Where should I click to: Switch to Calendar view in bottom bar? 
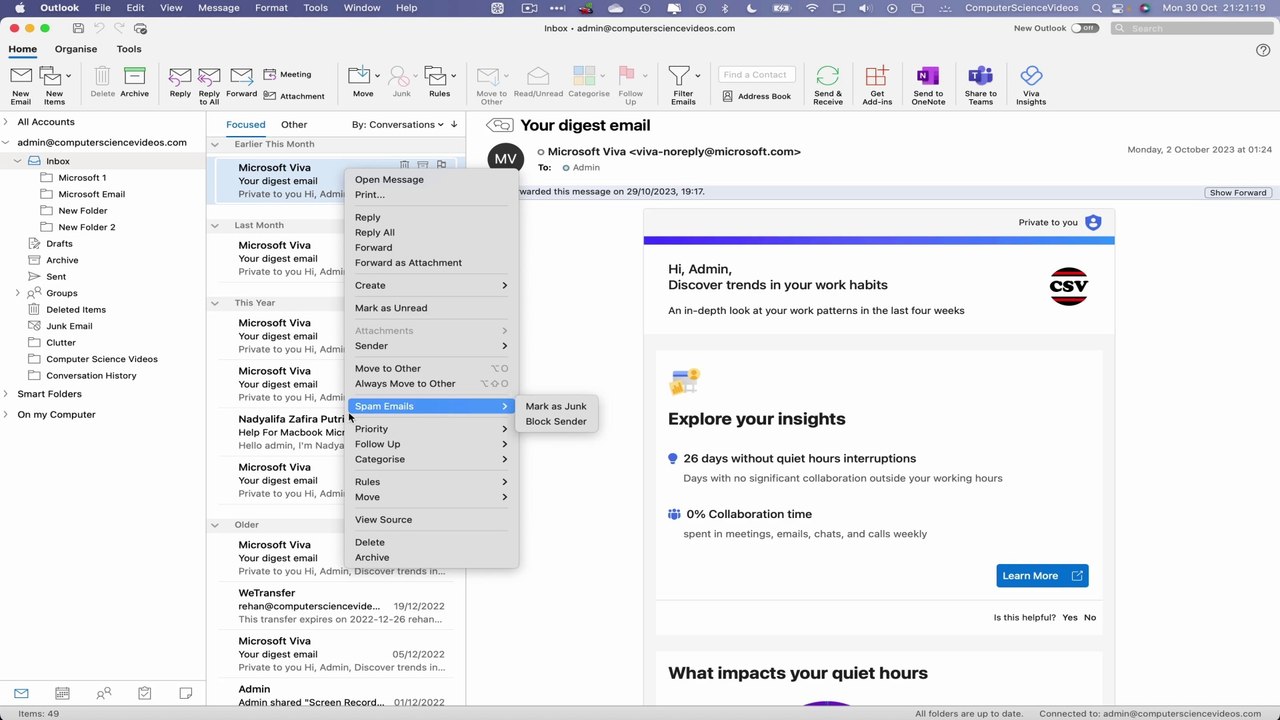[62, 693]
